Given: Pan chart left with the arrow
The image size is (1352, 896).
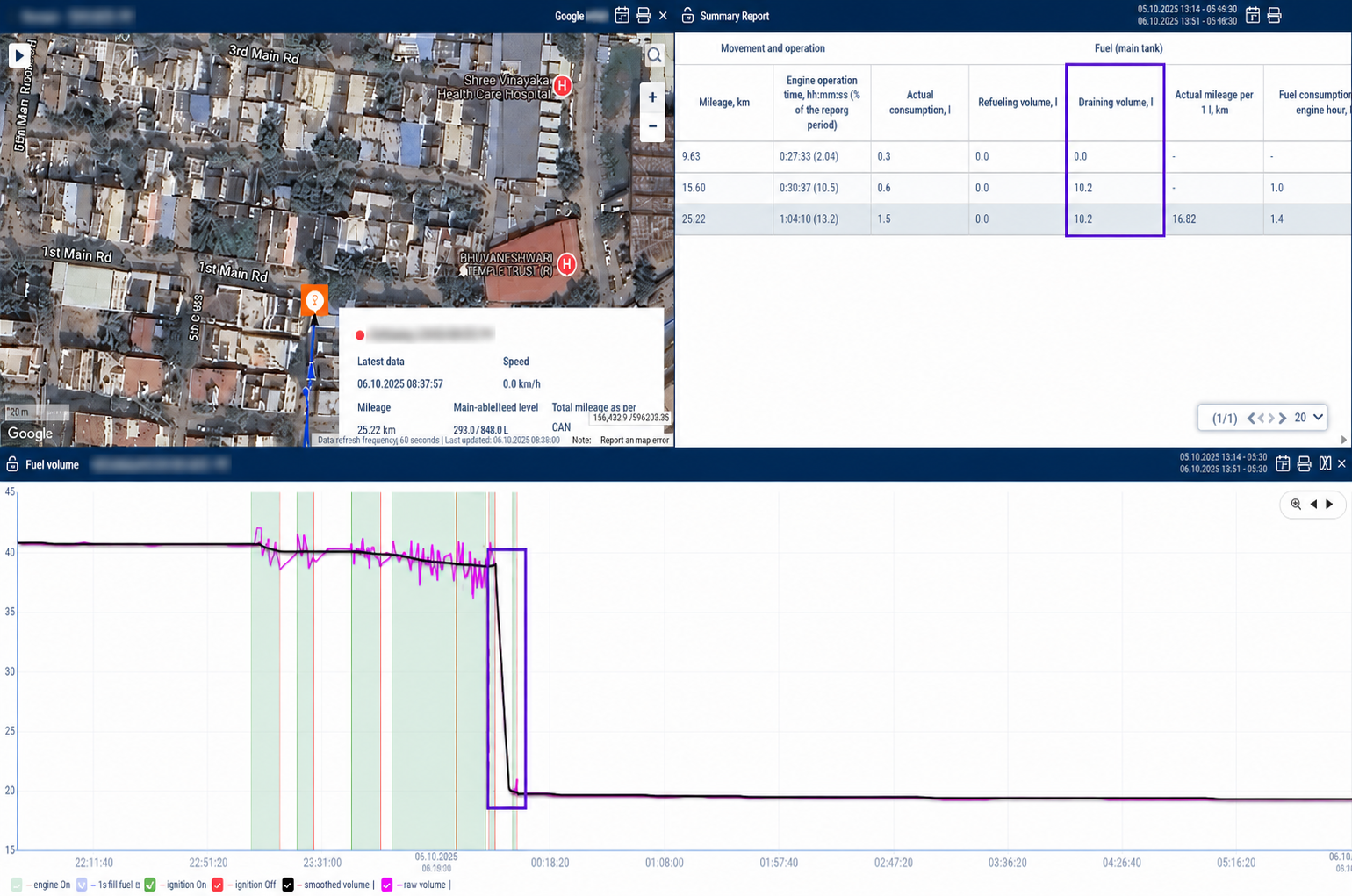Looking at the screenshot, I should click(1313, 504).
